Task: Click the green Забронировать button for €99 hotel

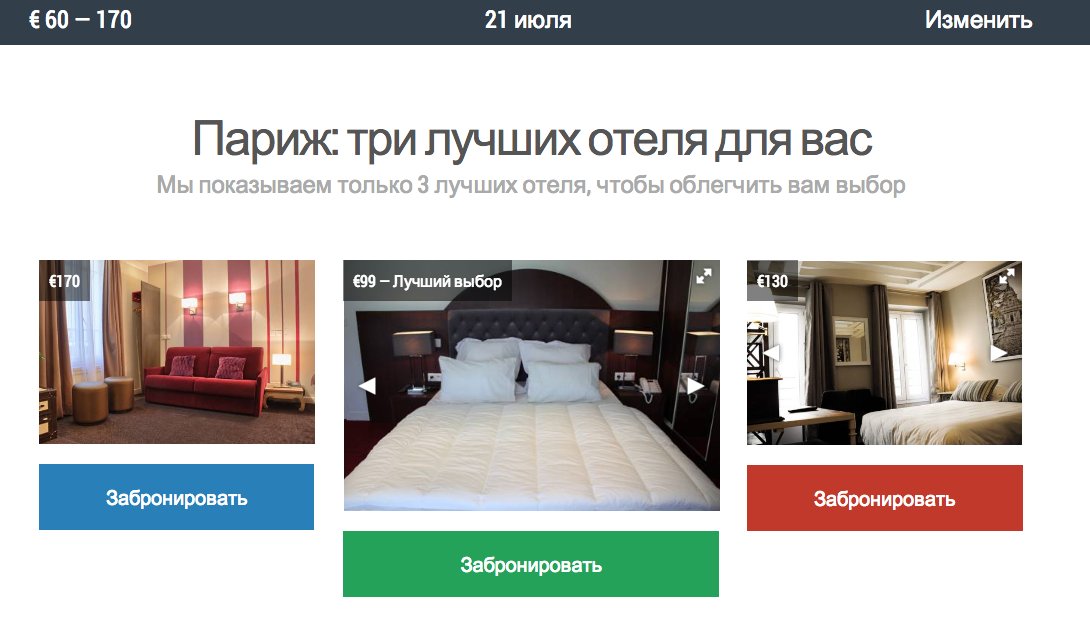Action: point(531,564)
